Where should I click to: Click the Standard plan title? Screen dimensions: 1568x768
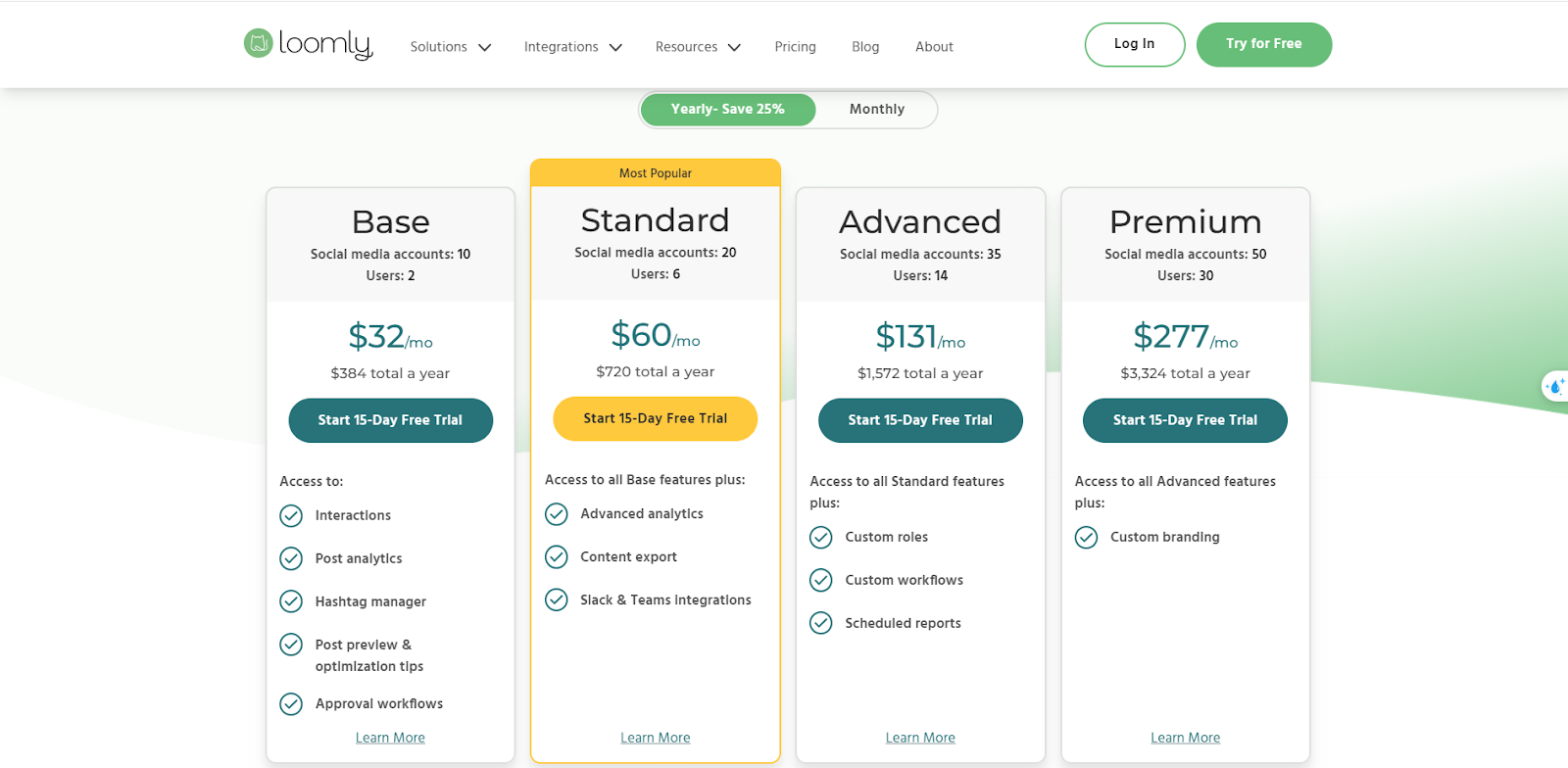656,220
